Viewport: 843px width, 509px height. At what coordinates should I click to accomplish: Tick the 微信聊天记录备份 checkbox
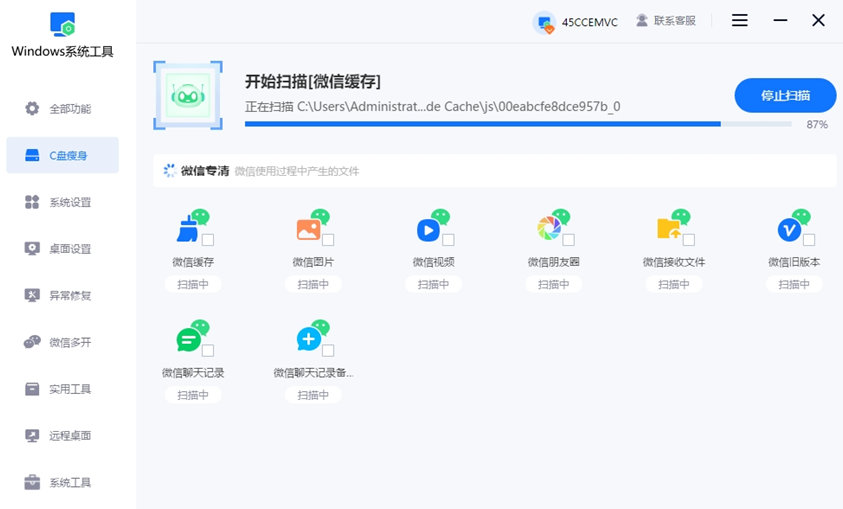coord(328,350)
